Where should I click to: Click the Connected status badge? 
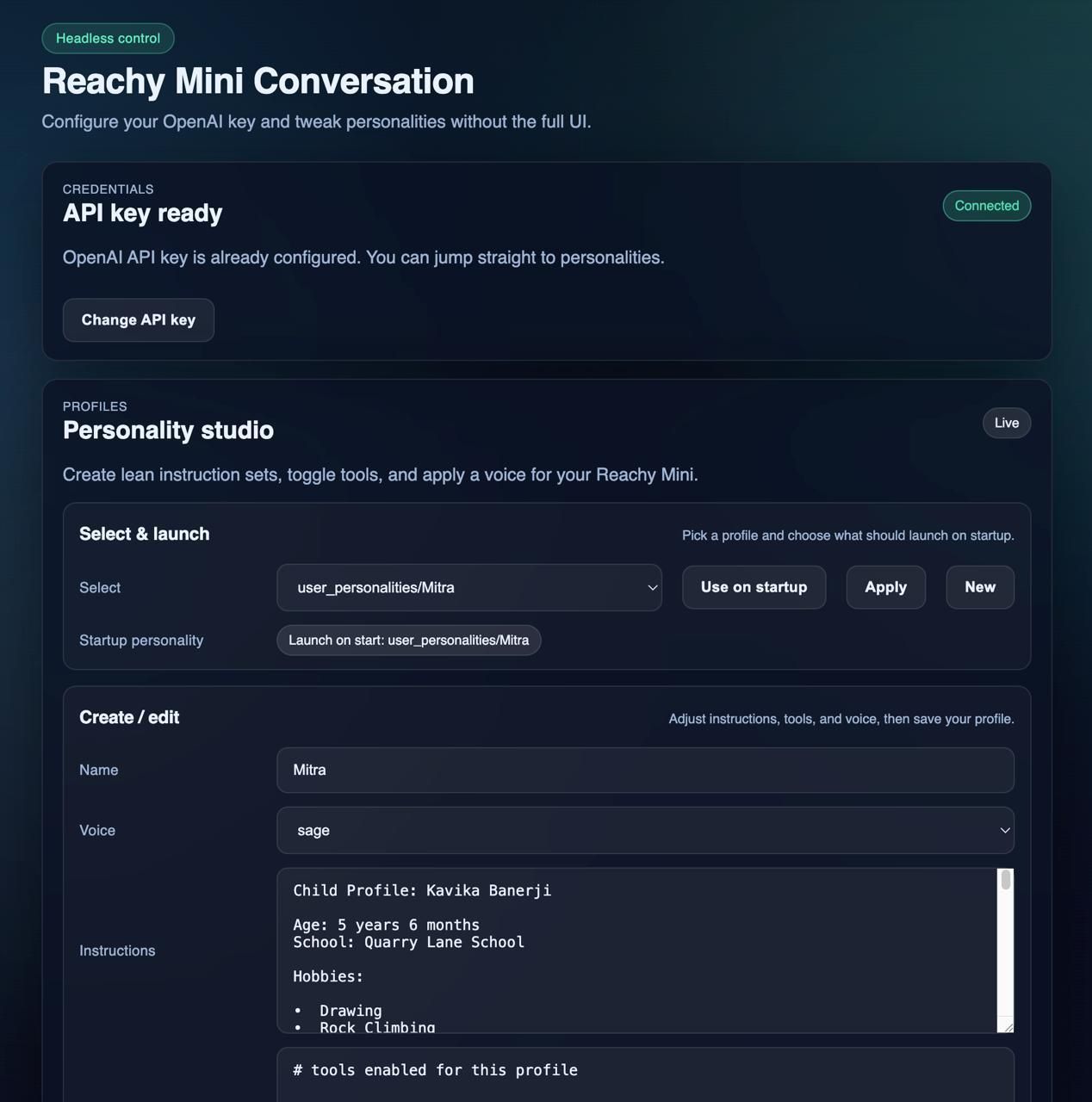(987, 206)
